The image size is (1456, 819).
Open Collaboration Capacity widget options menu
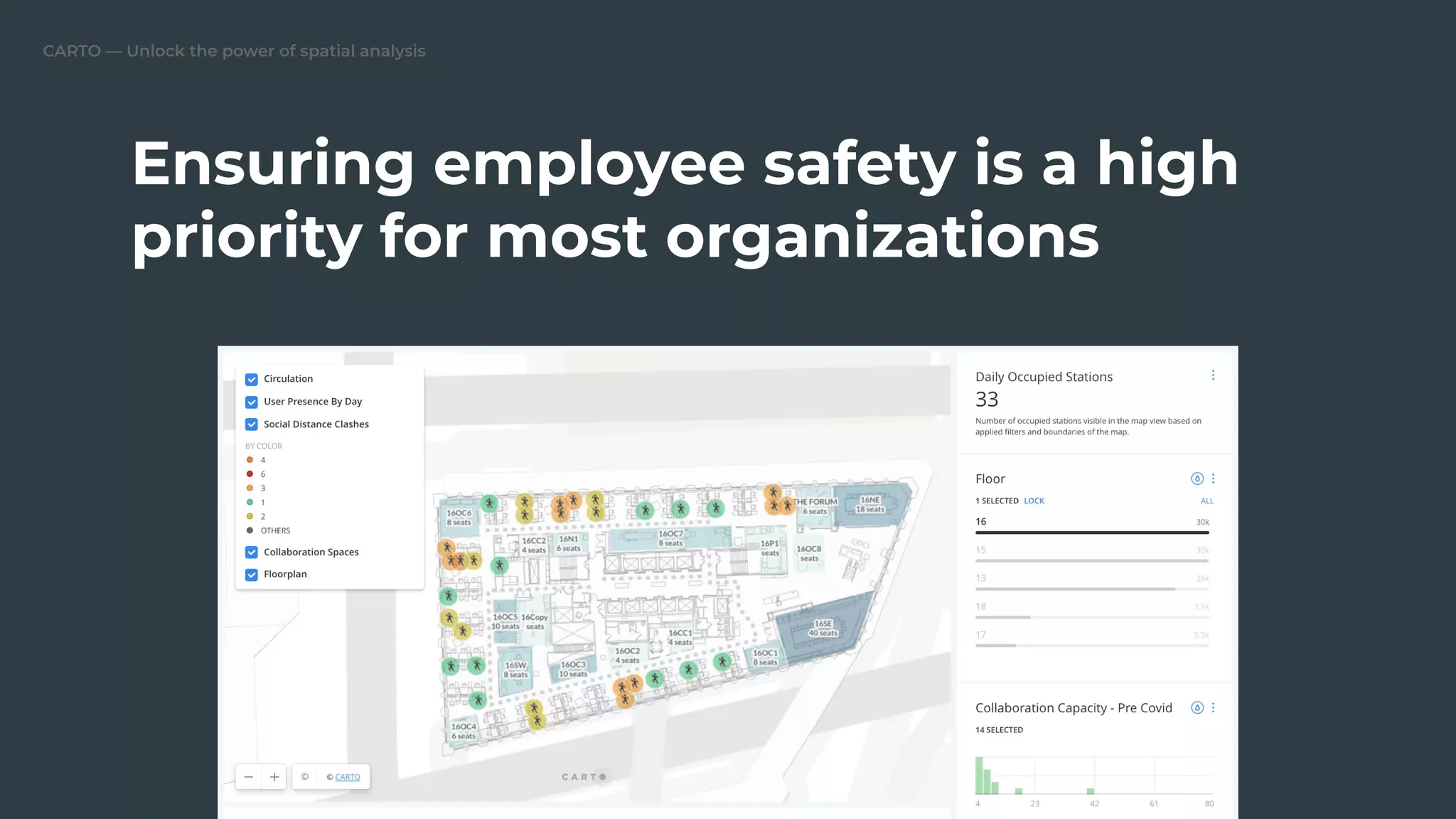tap(1213, 707)
